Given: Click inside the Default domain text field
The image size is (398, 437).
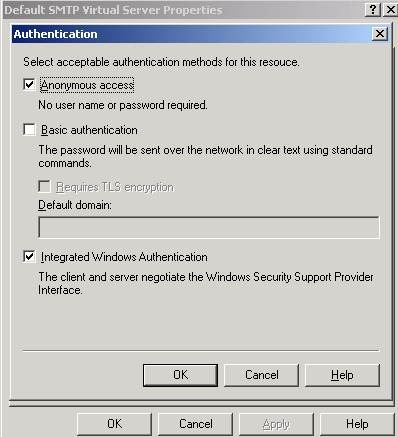Looking at the screenshot, I should tap(209, 228).
